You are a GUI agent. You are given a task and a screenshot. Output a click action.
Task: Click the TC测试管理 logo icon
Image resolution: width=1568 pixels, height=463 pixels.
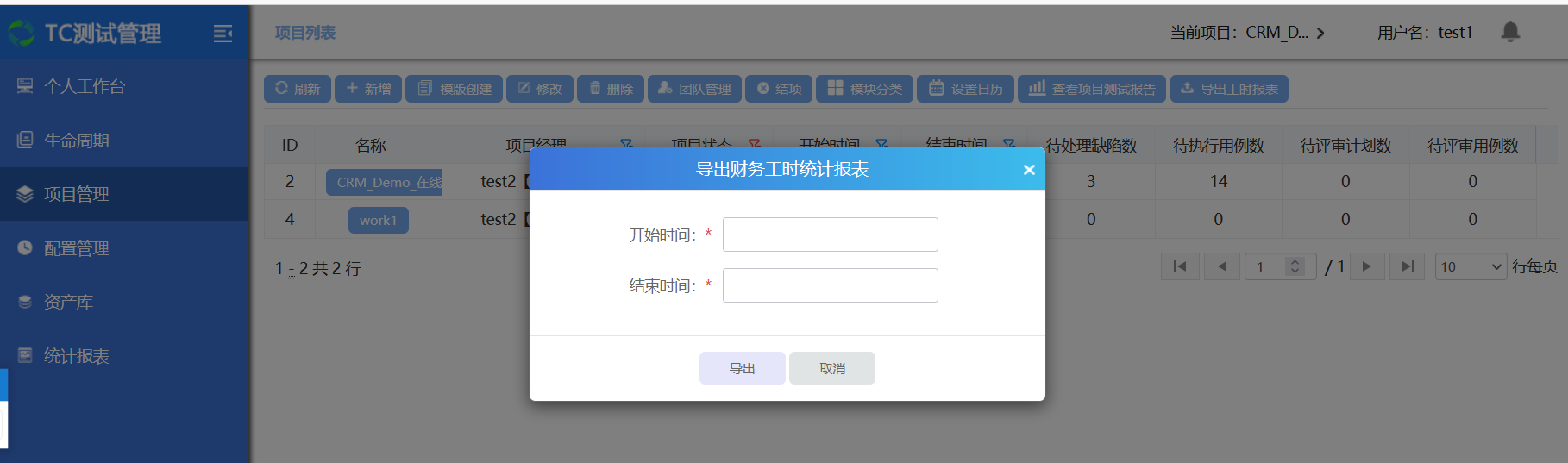(21, 33)
